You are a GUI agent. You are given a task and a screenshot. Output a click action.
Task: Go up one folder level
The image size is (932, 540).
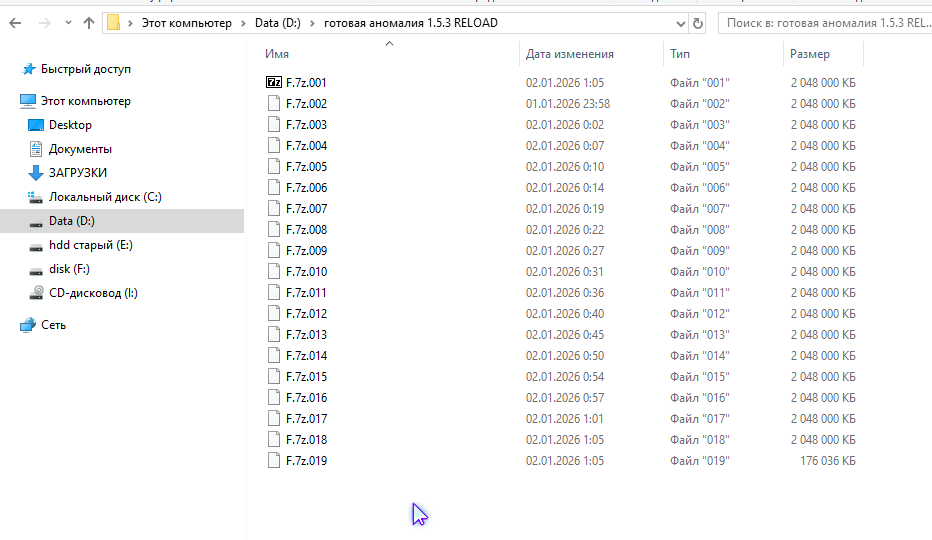coord(89,23)
